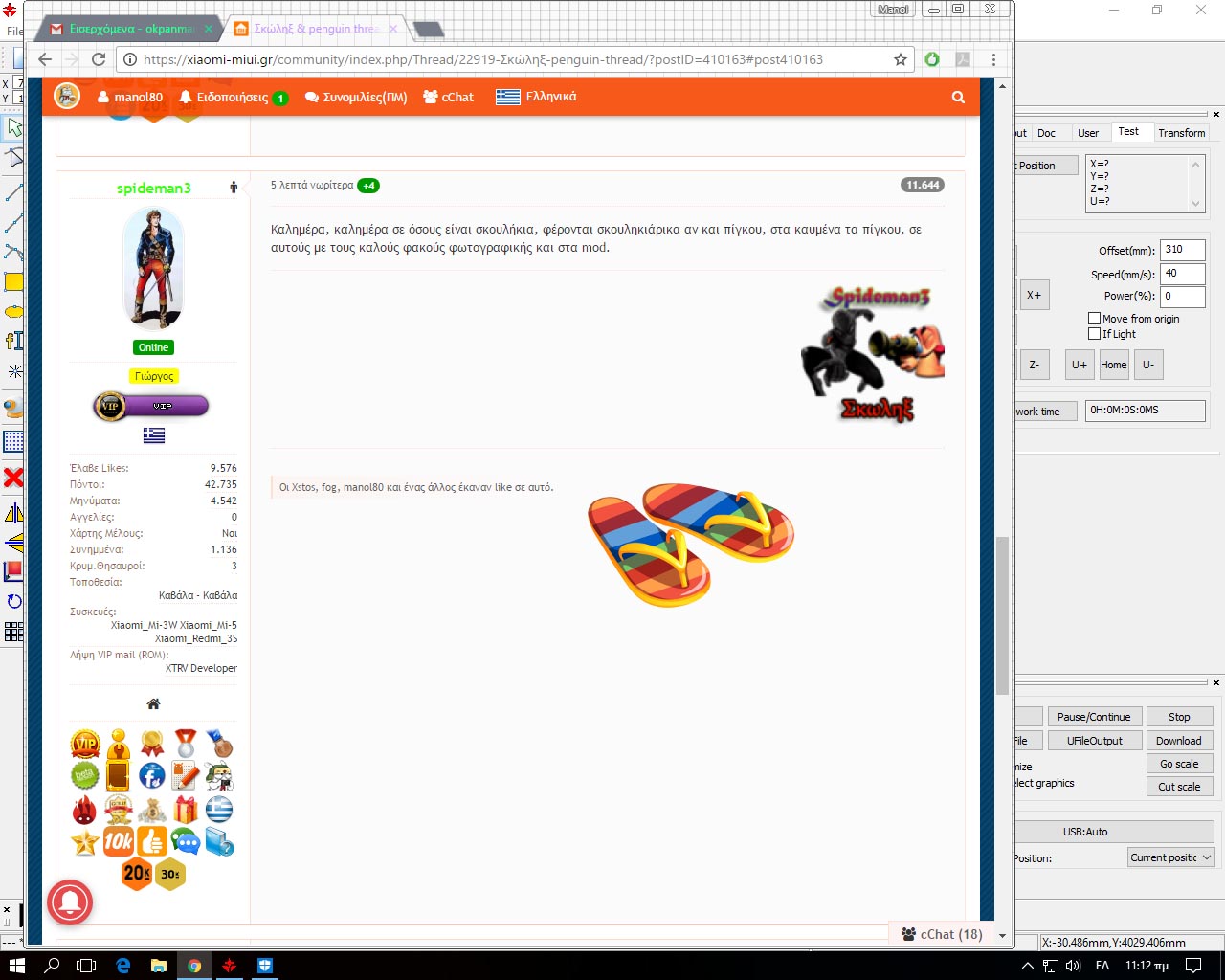This screenshot has width=1225, height=980.
Task: Click the Download button
Action: [1178, 741]
